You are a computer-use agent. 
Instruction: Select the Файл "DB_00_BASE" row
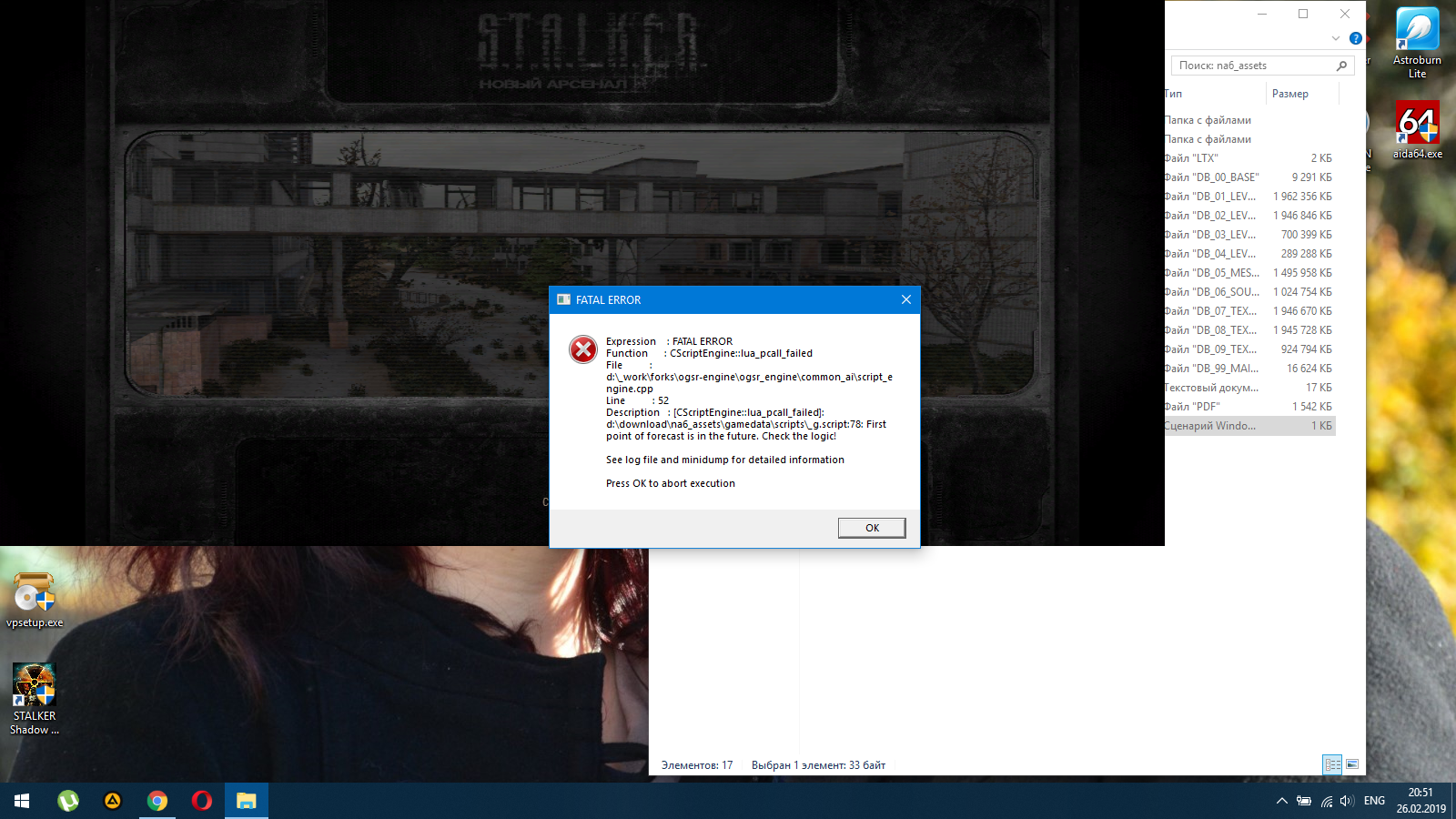tap(1249, 177)
